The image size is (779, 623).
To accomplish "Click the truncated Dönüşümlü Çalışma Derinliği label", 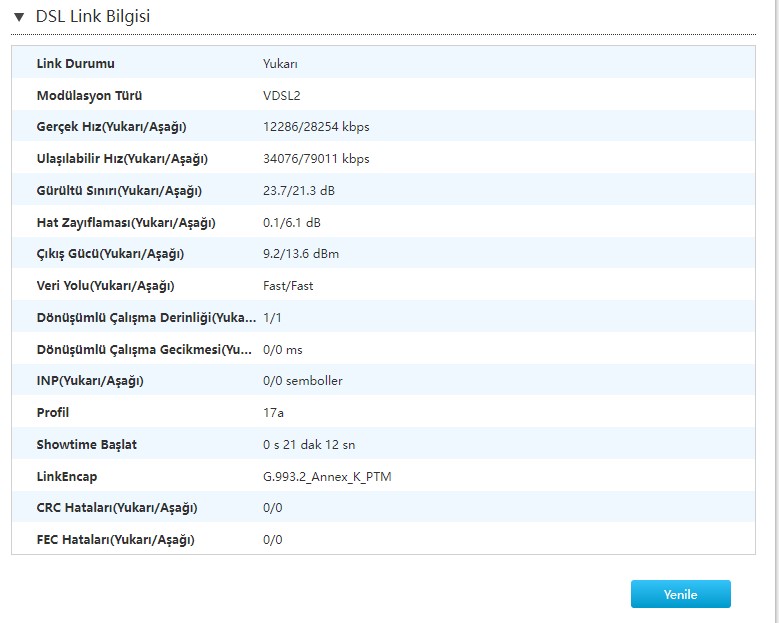I will click(146, 318).
